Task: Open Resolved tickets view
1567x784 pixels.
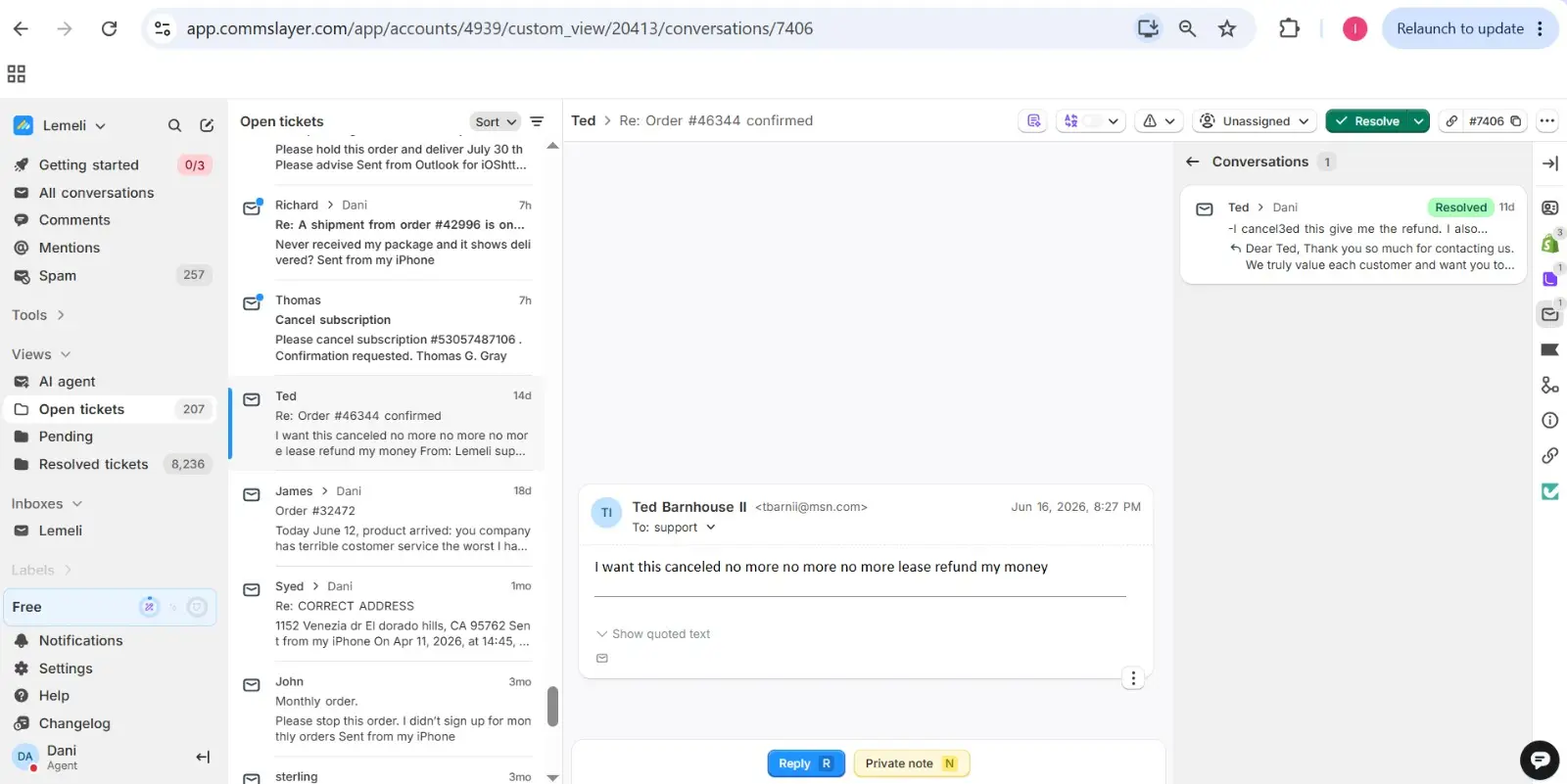Action: click(x=111, y=464)
